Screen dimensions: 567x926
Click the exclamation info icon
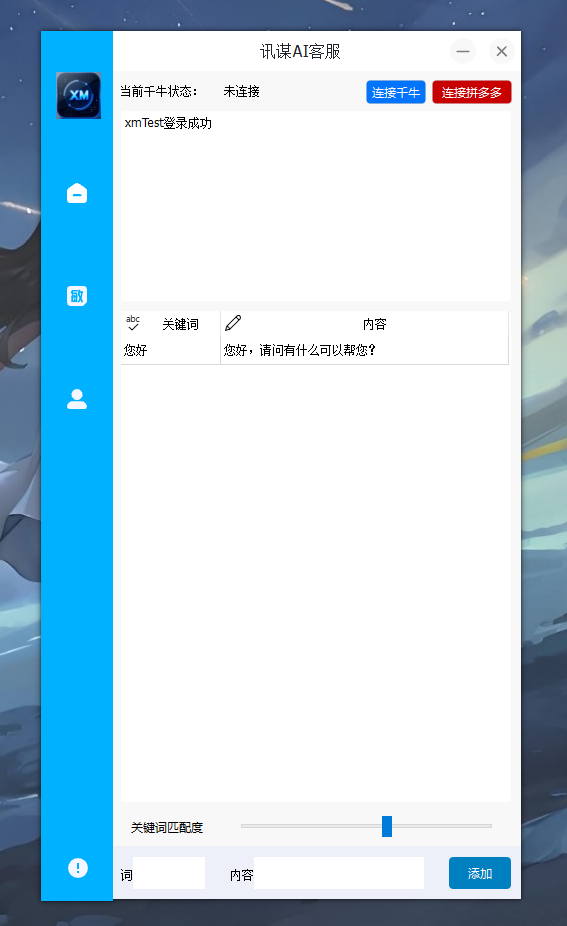tap(77, 868)
